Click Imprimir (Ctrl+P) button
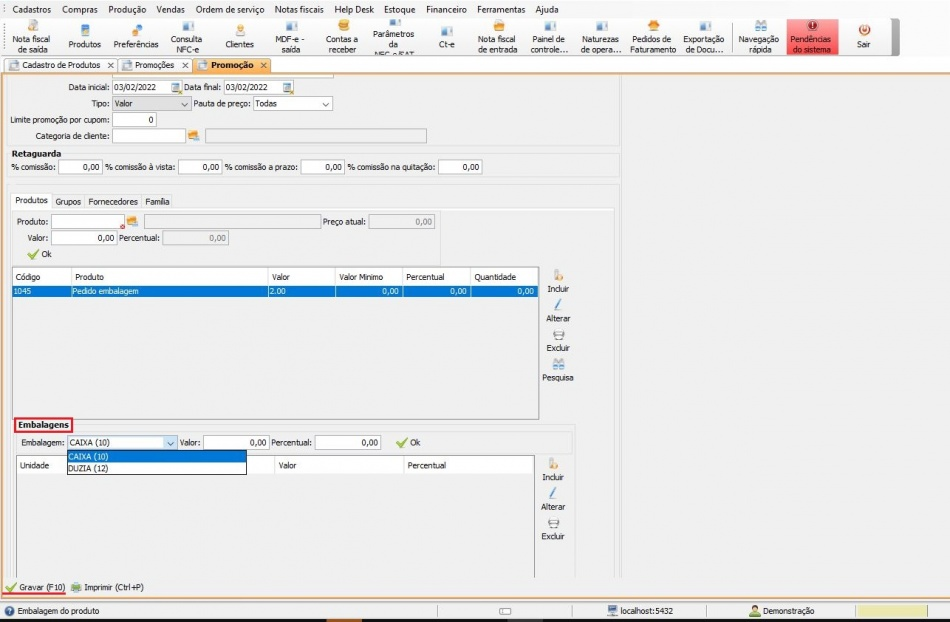Viewport: 950px width, 622px height. (107, 587)
